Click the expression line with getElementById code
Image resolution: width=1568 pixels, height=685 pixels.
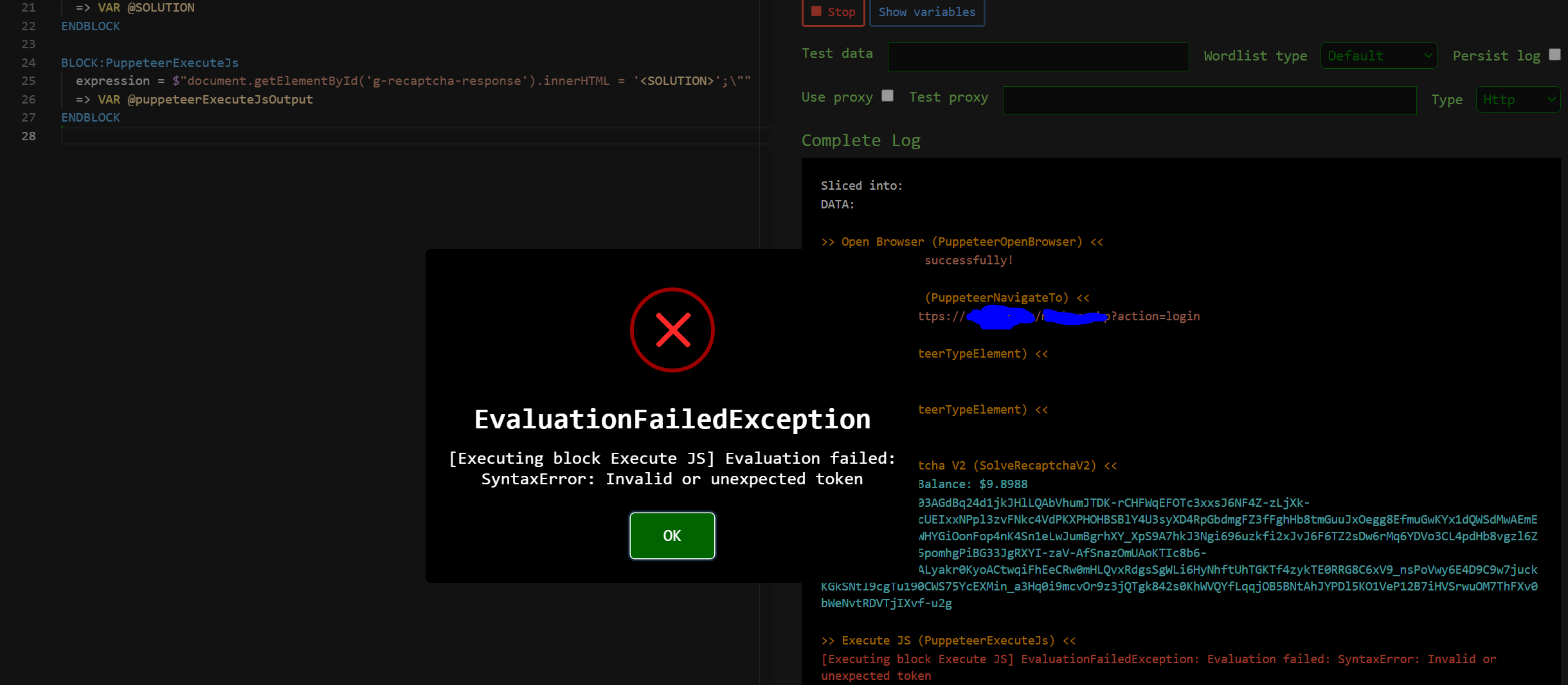coord(413,80)
